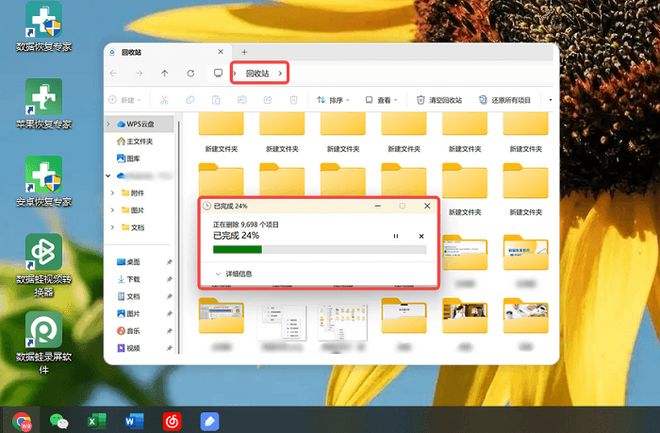Click chevron after 回收站 in address bar
Screen dimensions: 660x433
[280, 73]
